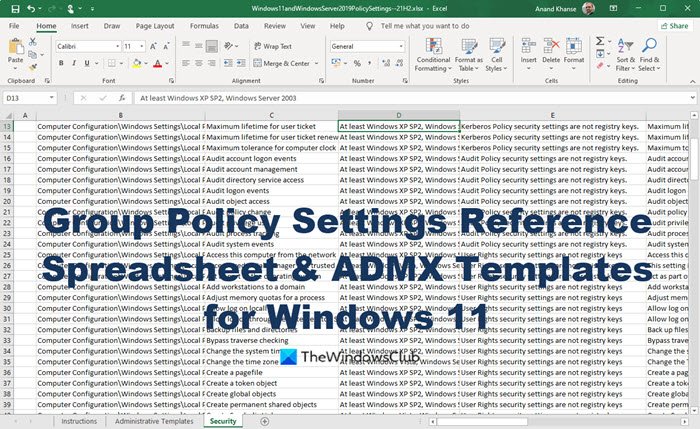
Task: Click the Name Box showing D13
Action: pos(29,98)
